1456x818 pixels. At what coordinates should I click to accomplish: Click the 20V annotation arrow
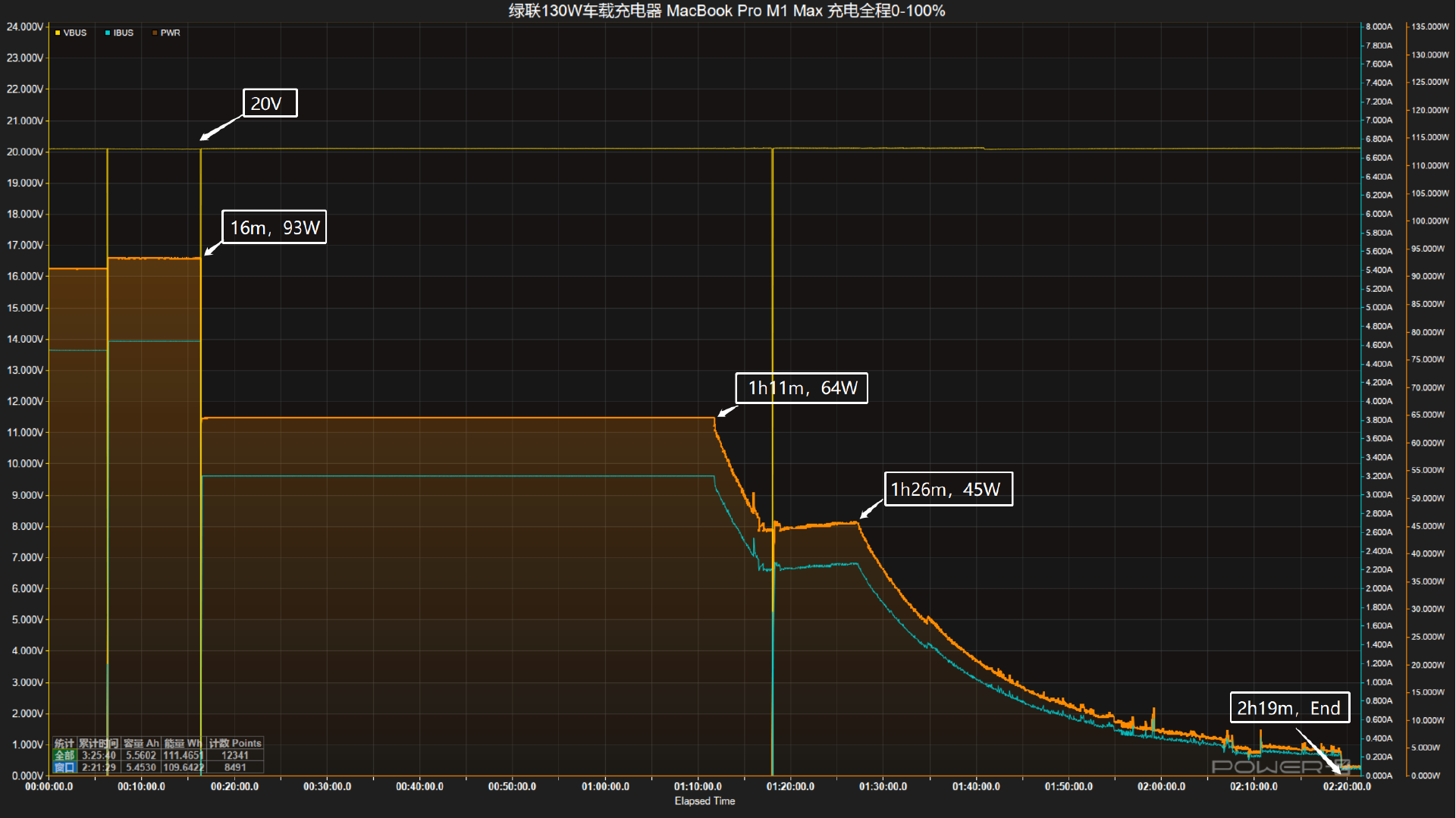(217, 127)
